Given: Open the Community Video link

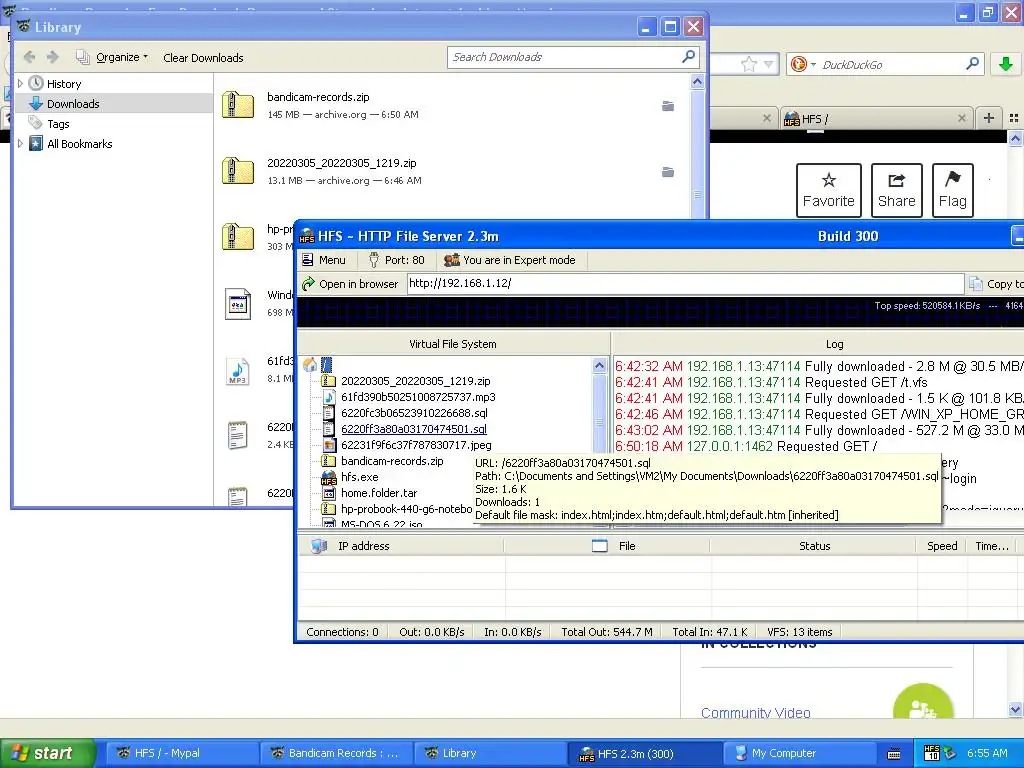Looking at the screenshot, I should [755, 712].
